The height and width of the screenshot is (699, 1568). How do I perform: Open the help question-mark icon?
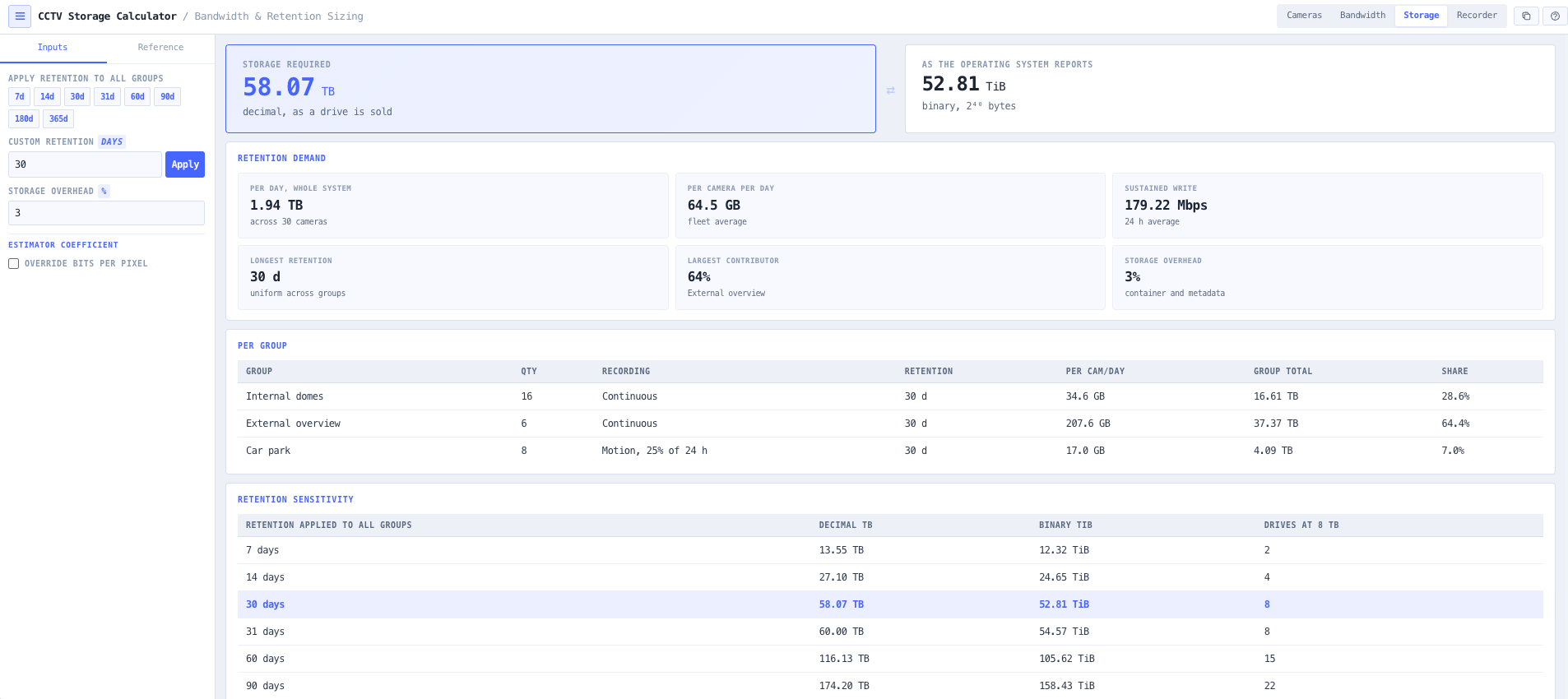1555,16
